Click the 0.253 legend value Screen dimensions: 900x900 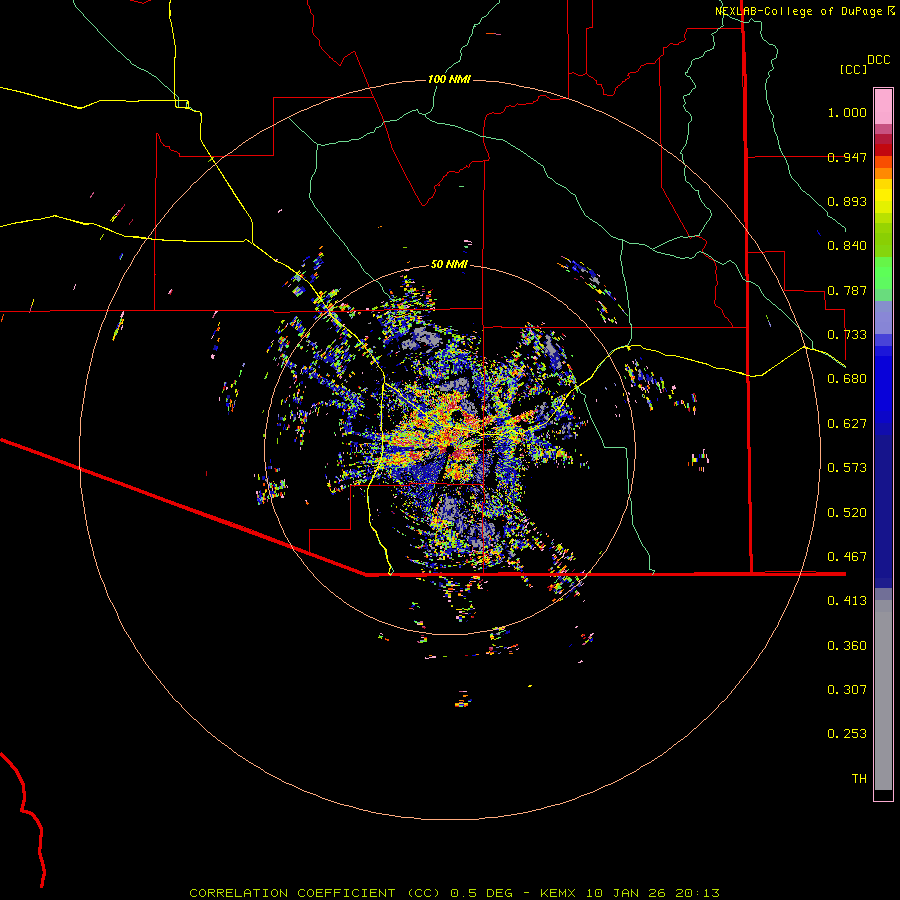(x=847, y=734)
